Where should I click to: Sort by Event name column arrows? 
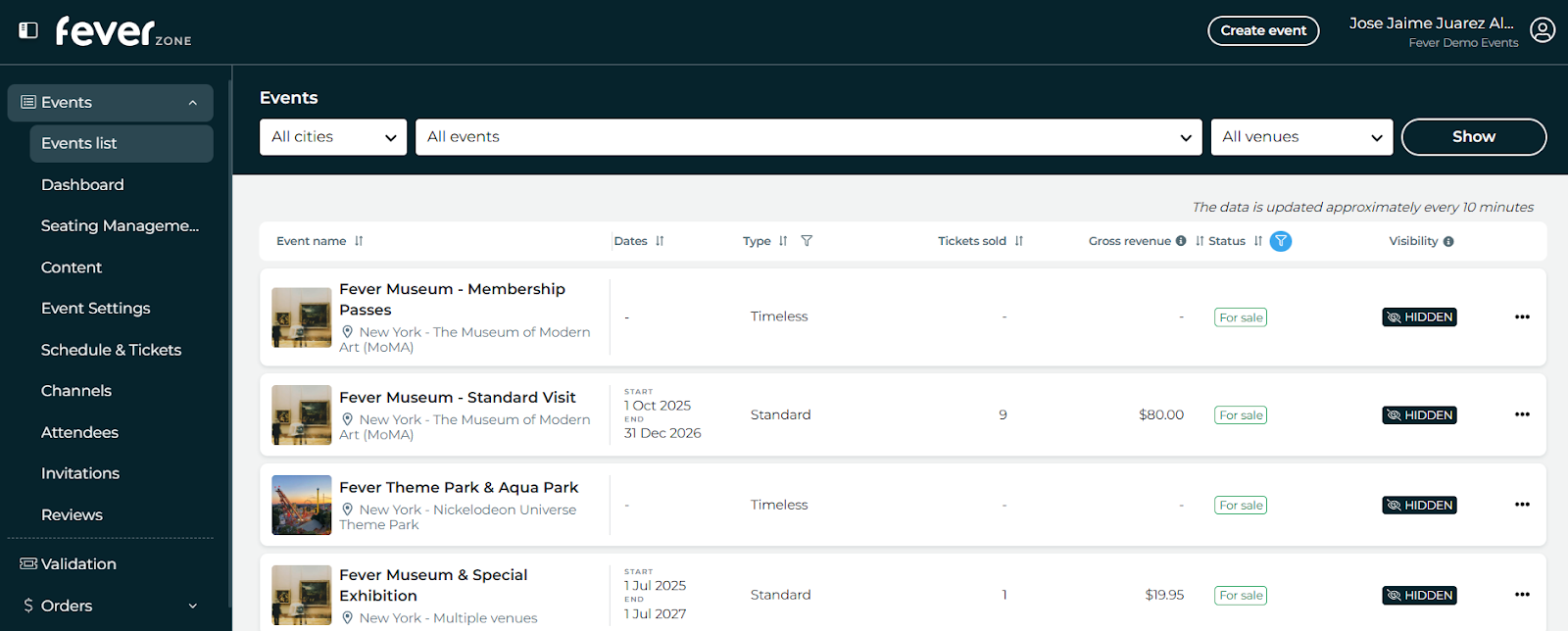(x=359, y=241)
